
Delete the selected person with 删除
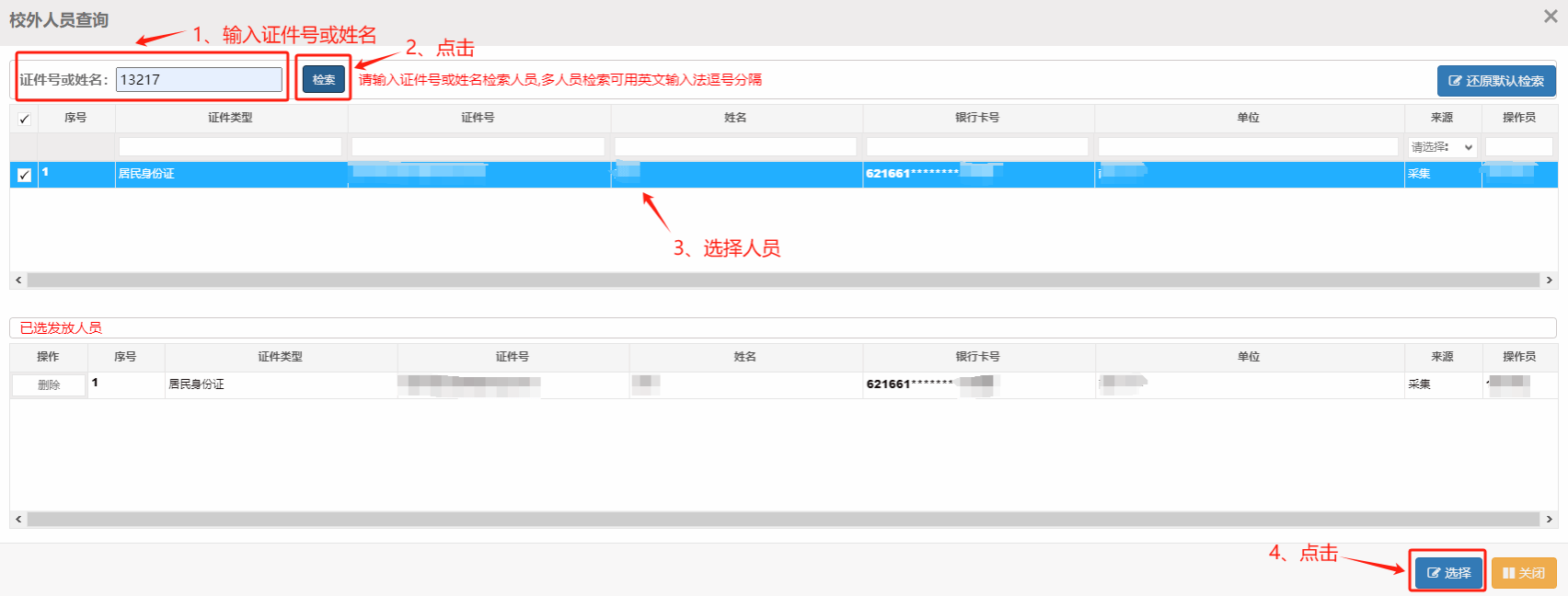49,385
